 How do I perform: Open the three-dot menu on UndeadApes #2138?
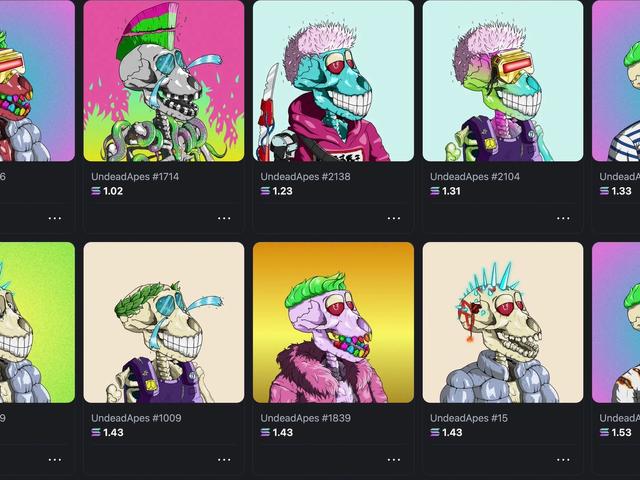click(393, 218)
